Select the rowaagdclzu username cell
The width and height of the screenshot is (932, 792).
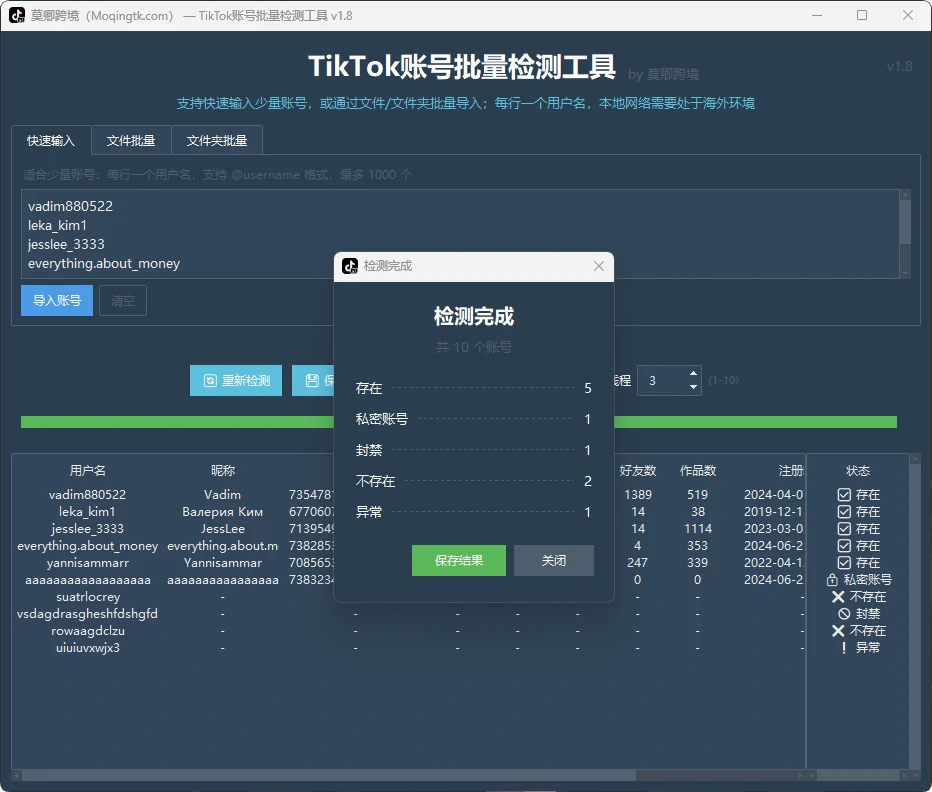coord(87,630)
